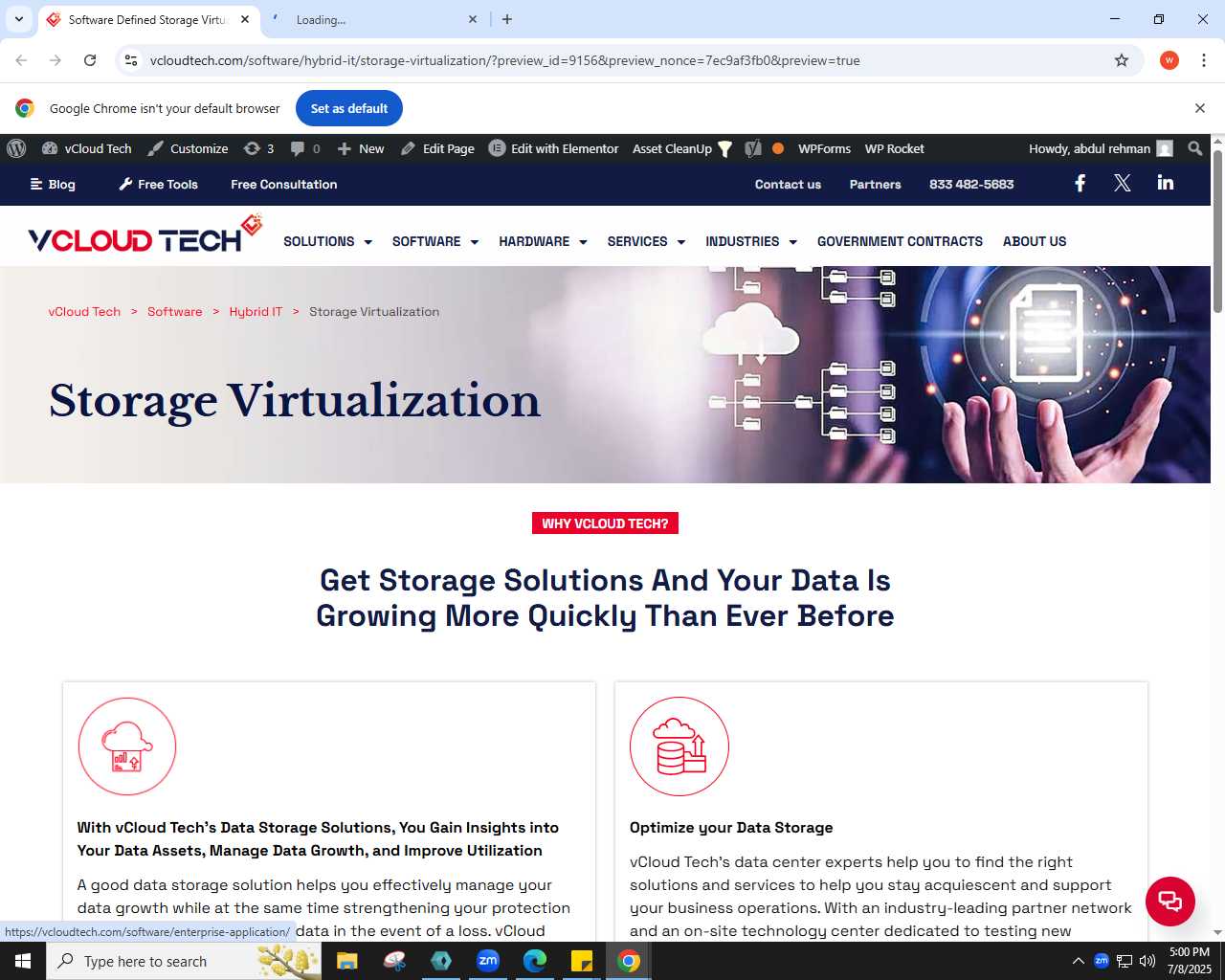Expand the SOFTWARE dropdown menu
The height and width of the screenshot is (980, 1225).
435,241
